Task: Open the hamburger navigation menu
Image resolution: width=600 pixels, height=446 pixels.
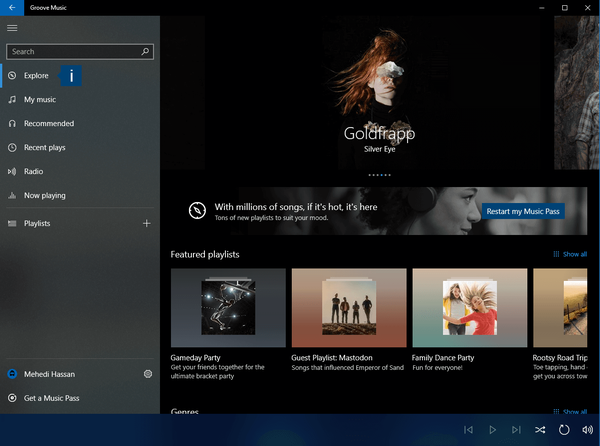Action: (12, 28)
